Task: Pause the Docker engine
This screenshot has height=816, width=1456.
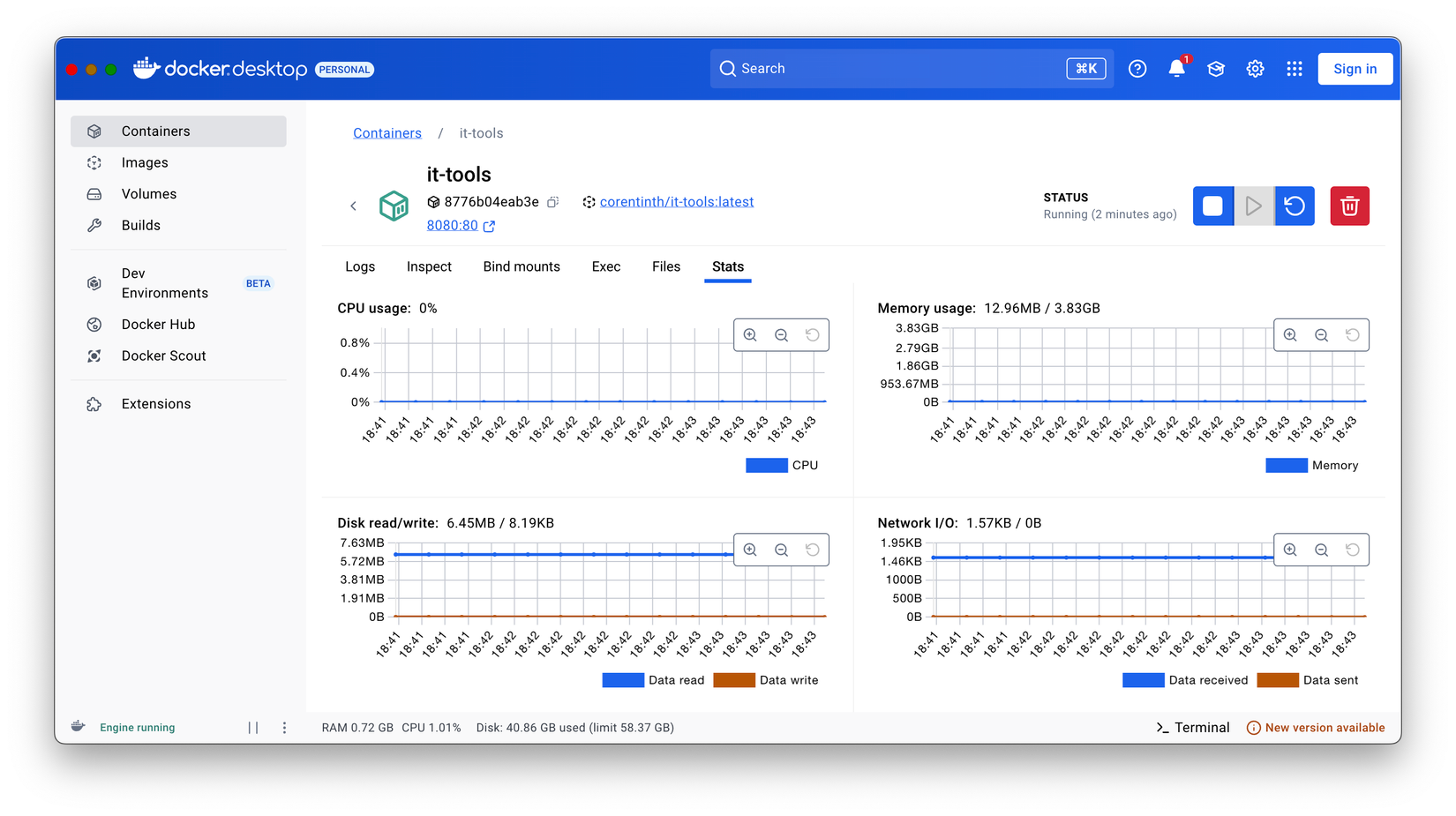Action: (x=253, y=728)
